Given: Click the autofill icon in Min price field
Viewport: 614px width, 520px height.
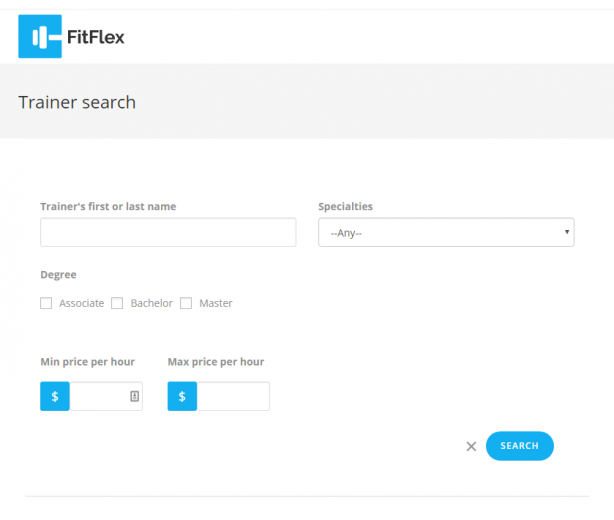Looking at the screenshot, I should (x=134, y=396).
